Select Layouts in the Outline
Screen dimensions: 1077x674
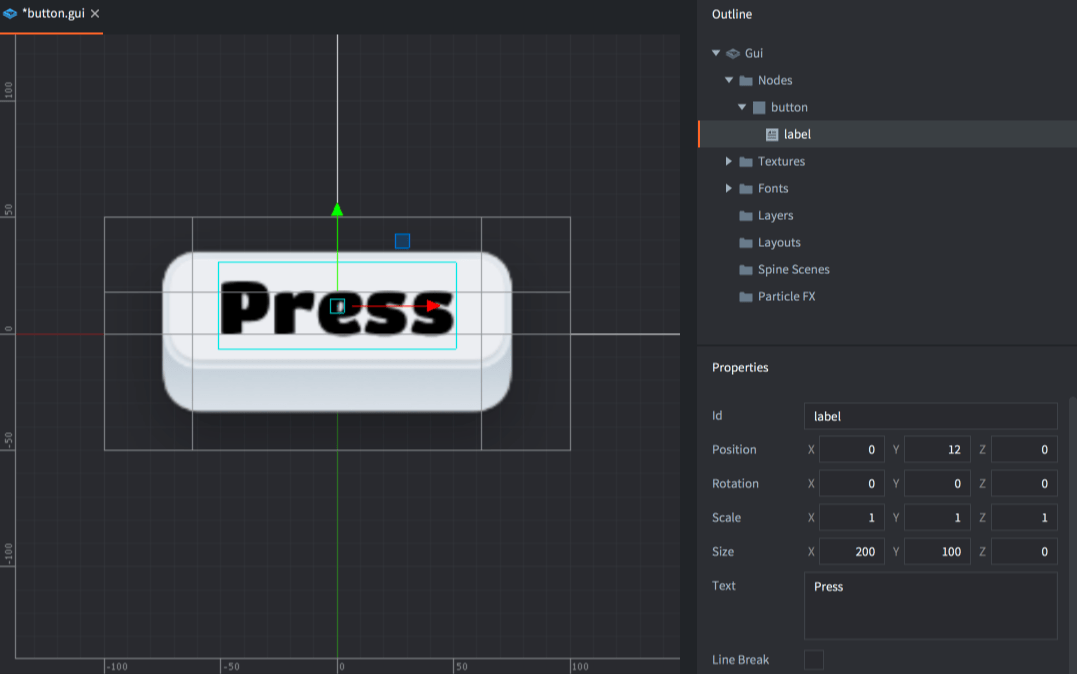click(779, 242)
